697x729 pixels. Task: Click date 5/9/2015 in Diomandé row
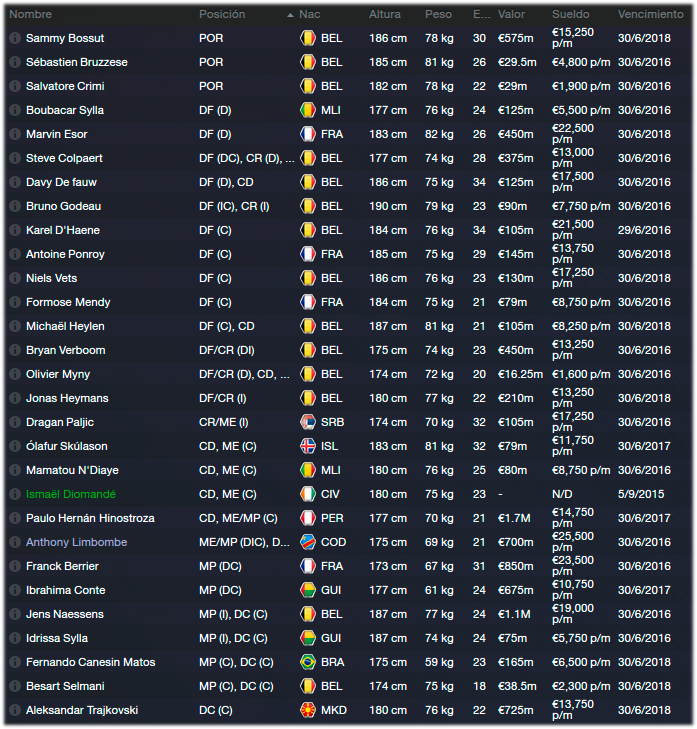pyautogui.click(x=641, y=494)
